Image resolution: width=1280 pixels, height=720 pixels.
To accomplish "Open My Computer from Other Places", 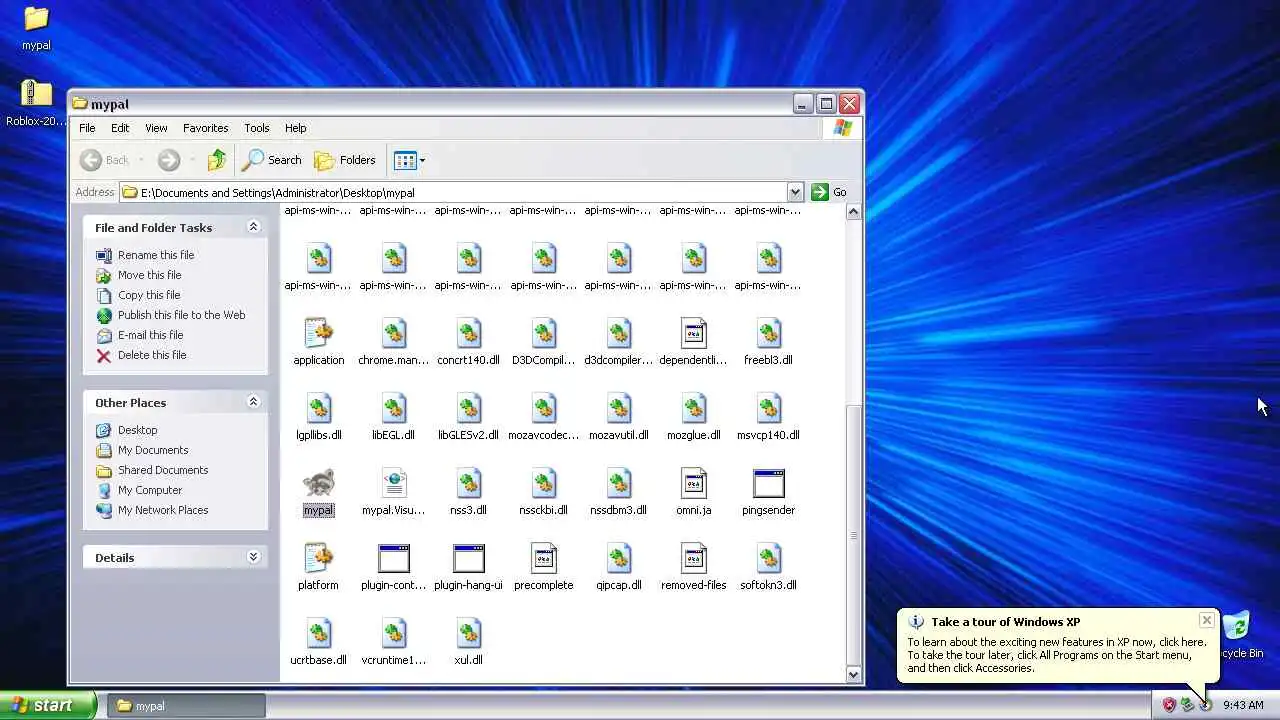I will [x=150, y=490].
